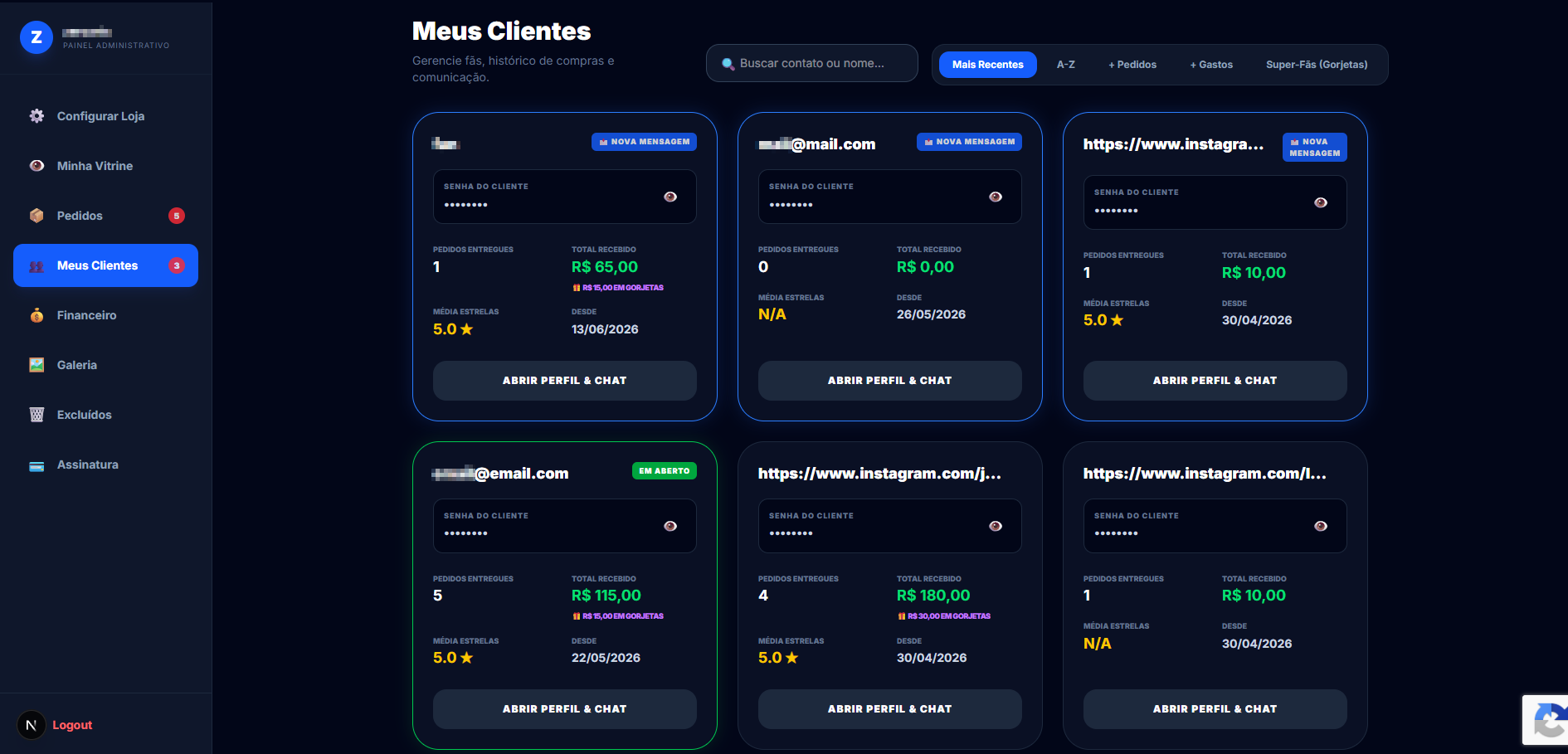Viewport: 1568px width, 754px height.
Task: Focus the Buscar contato ou nome search field
Action: (x=812, y=63)
